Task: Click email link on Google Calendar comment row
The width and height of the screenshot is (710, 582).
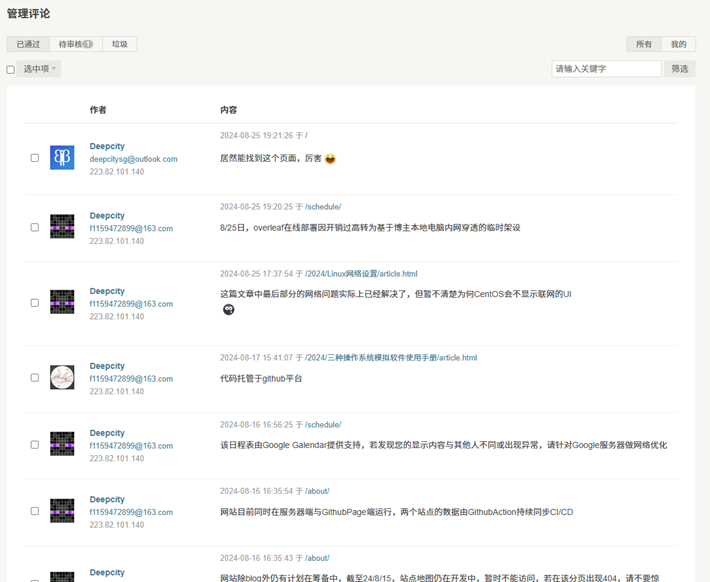Action: pyautogui.click(x=131, y=446)
